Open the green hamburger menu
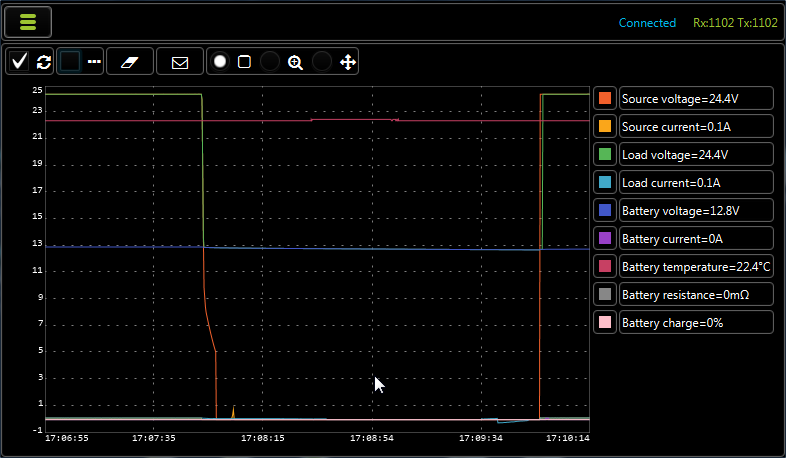786x458 pixels. [28, 22]
